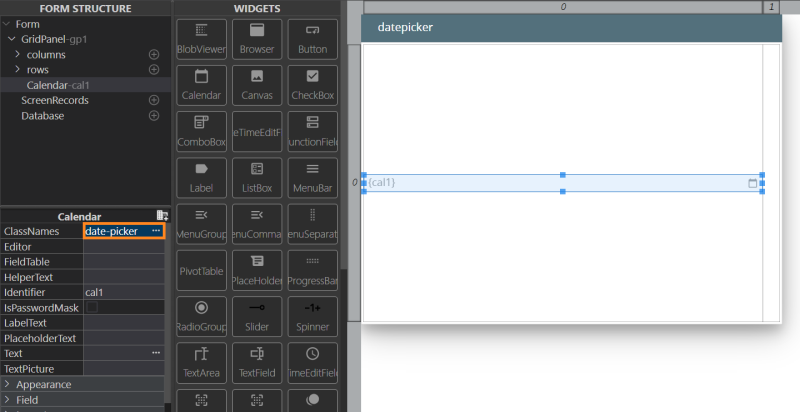Select the Slider widget
The width and height of the screenshot is (800, 412).
pos(257,316)
